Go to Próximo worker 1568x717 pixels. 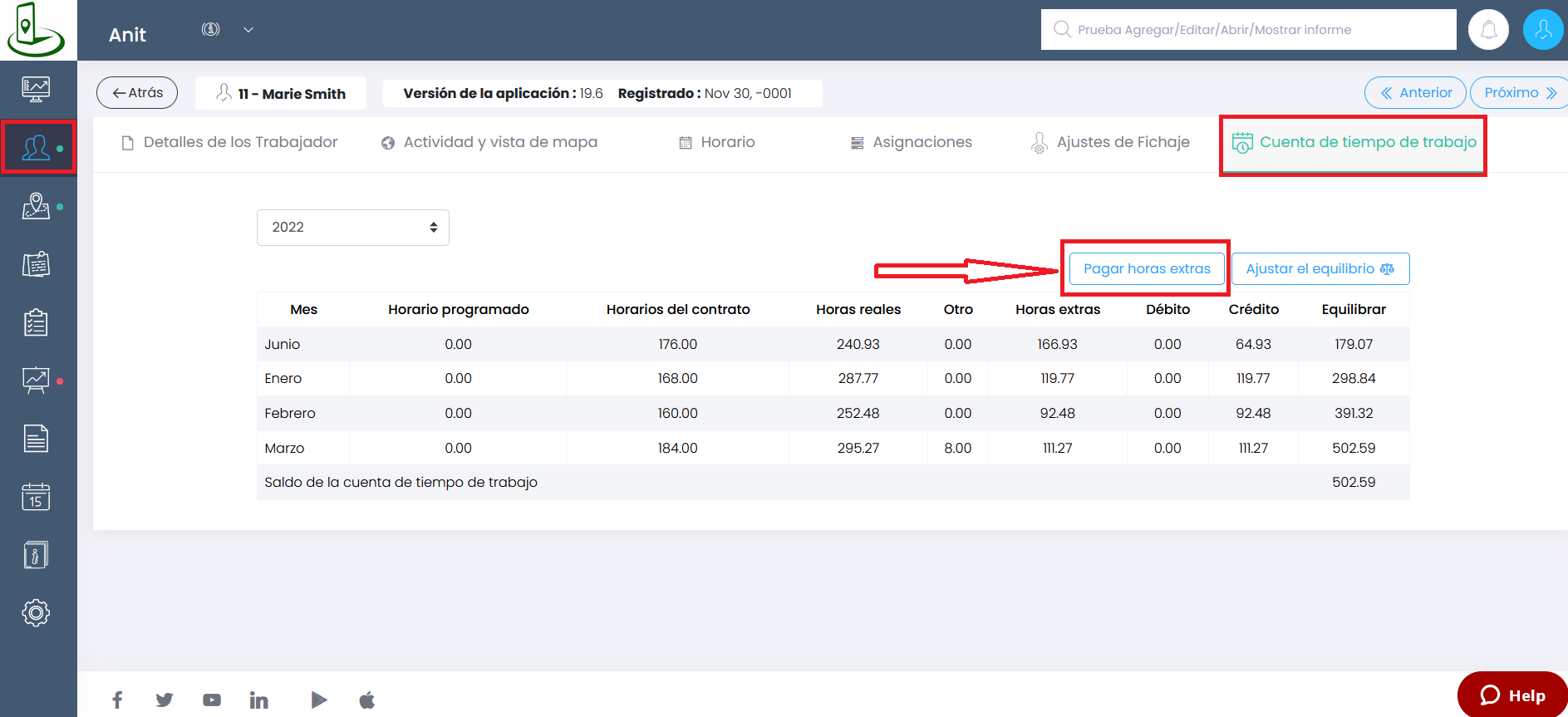(x=1519, y=92)
